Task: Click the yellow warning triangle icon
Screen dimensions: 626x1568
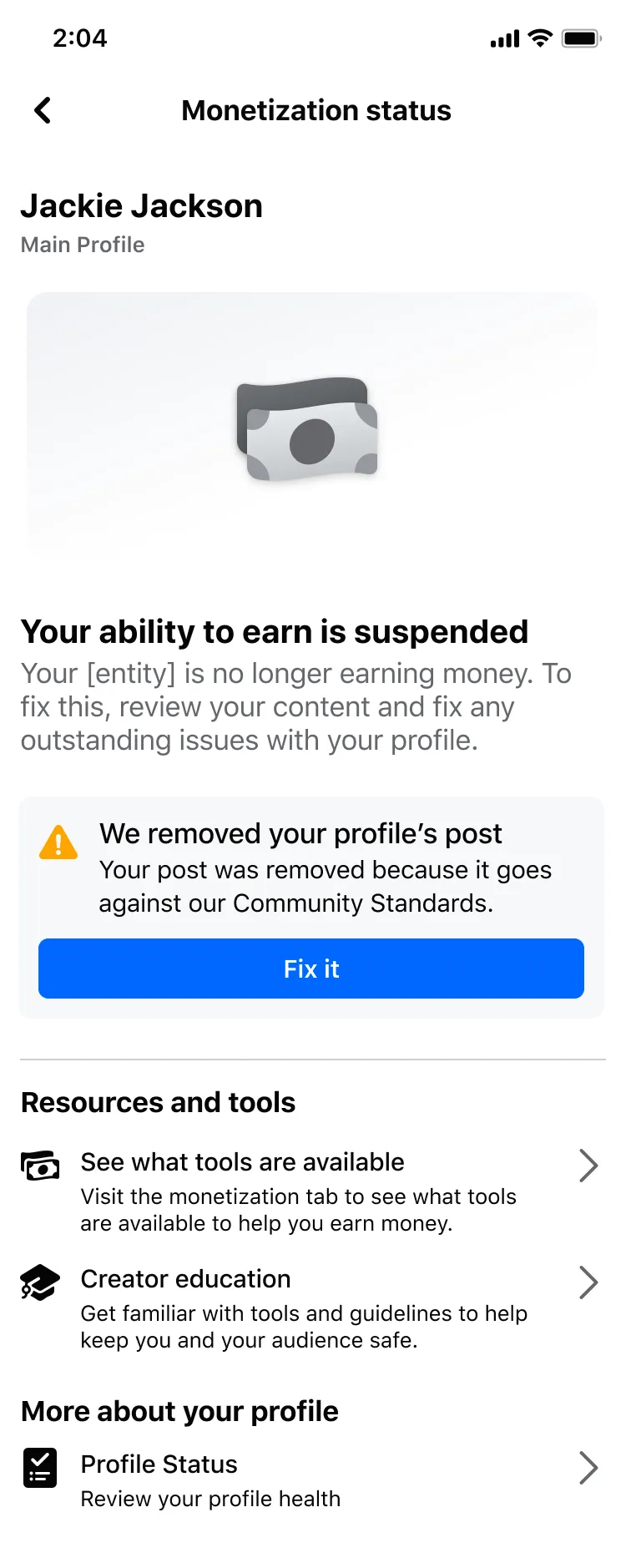Action: [x=58, y=842]
